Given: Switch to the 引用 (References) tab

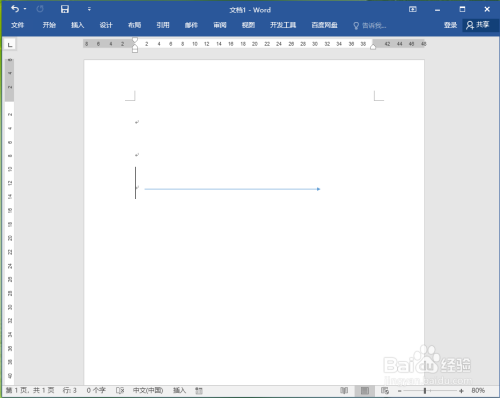Looking at the screenshot, I should (163, 25).
